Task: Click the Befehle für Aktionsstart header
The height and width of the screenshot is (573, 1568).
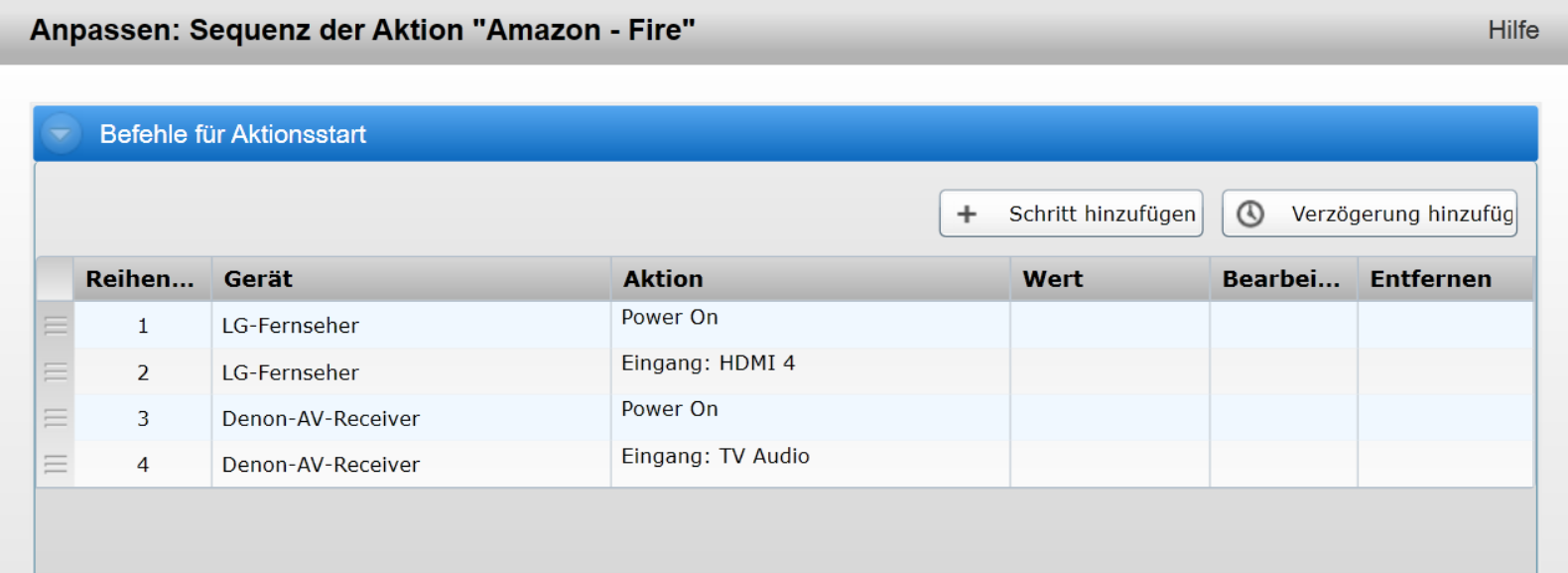Action: point(233,134)
